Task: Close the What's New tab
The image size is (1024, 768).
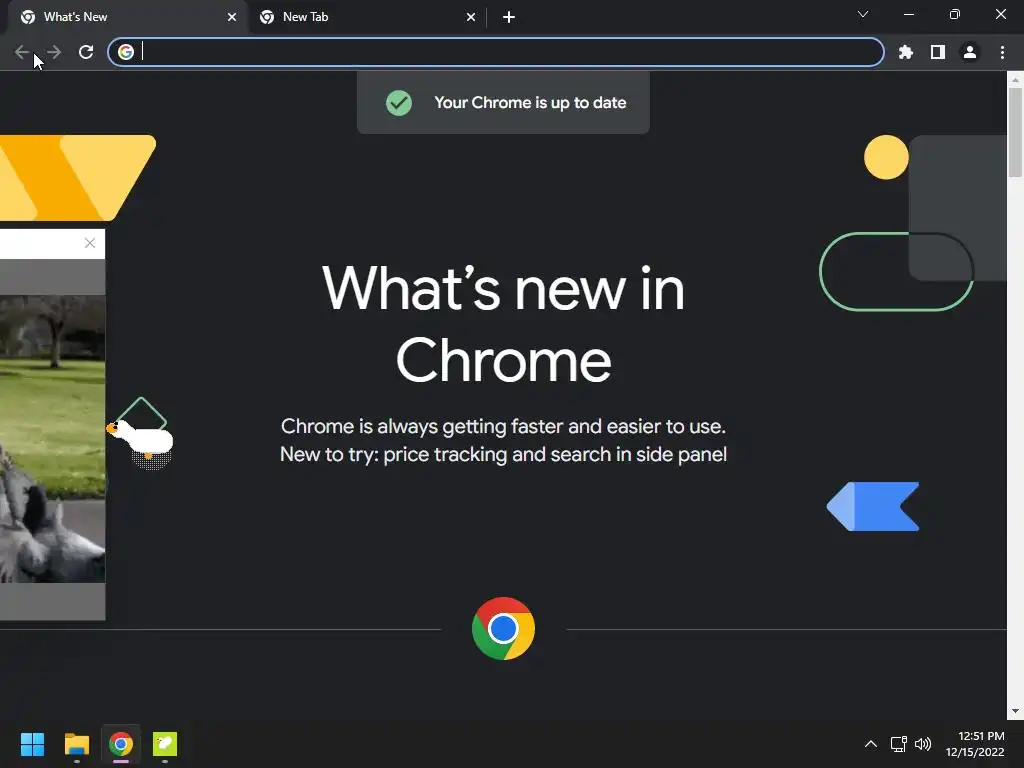Action: (232, 17)
